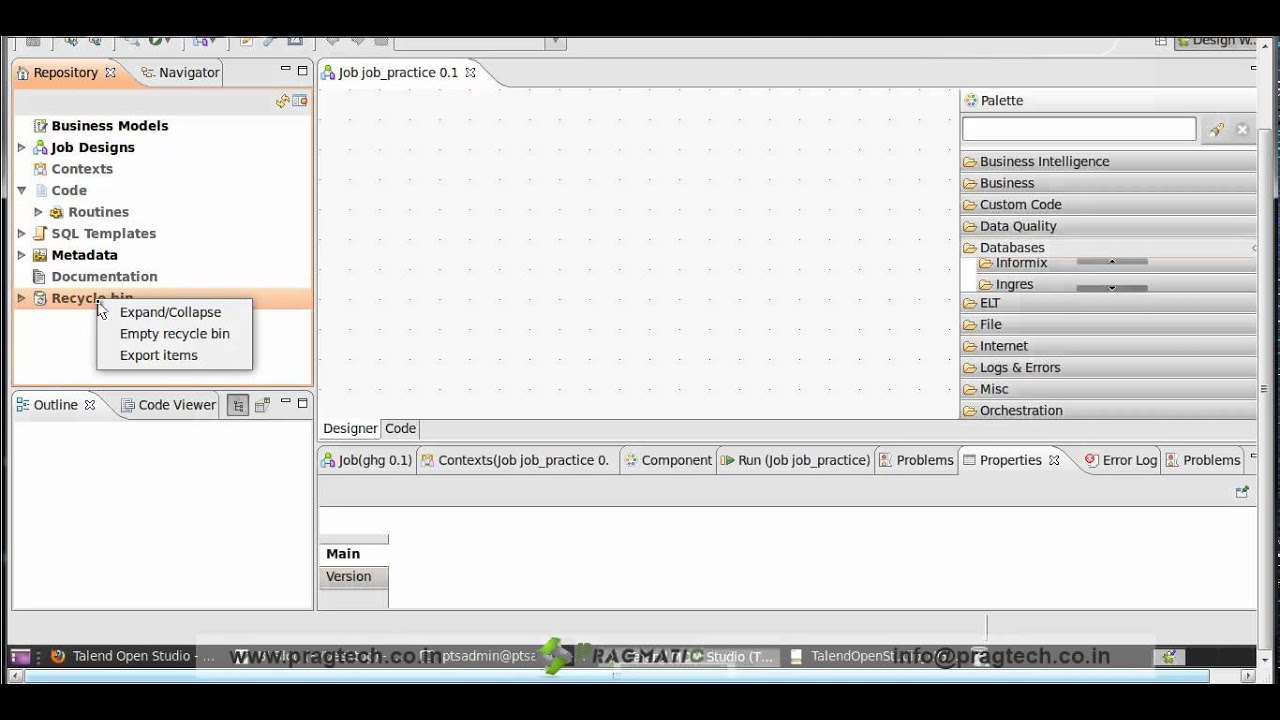Open the Job(ghg 0.1) tab
The height and width of the screenshot is (720, 1280).
366,461
